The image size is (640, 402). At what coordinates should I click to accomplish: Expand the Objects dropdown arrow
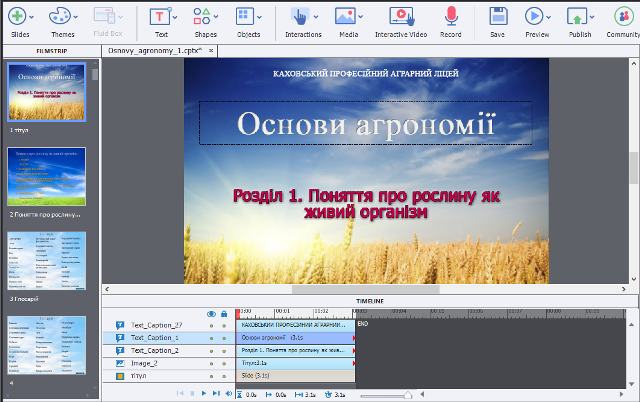pyautogui.click(x=259, y=17)
